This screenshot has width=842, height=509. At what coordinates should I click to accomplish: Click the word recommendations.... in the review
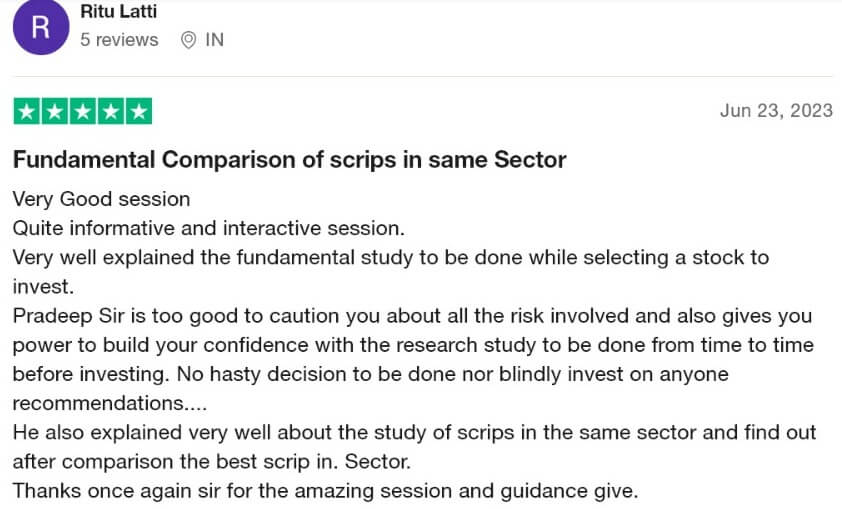pos(99,404)
